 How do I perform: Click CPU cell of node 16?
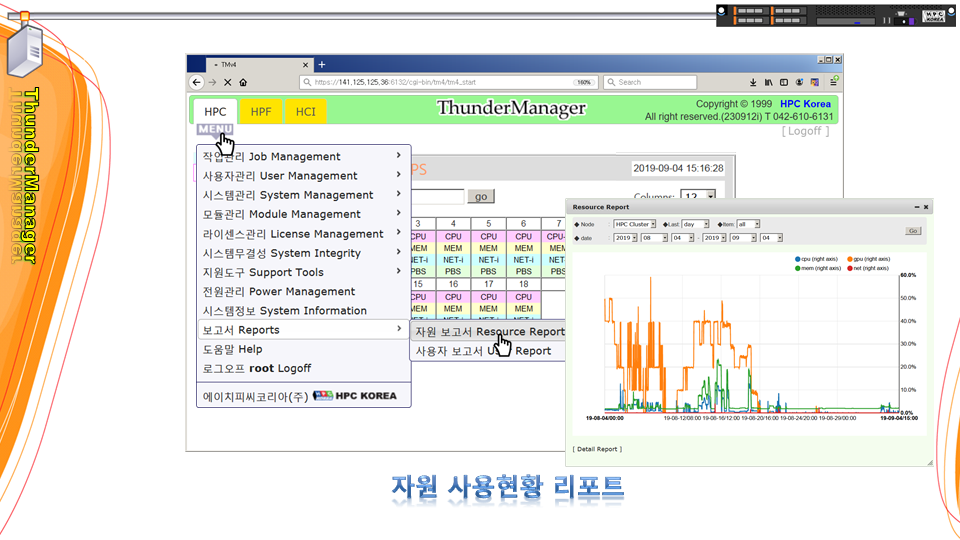coord(453,297)
